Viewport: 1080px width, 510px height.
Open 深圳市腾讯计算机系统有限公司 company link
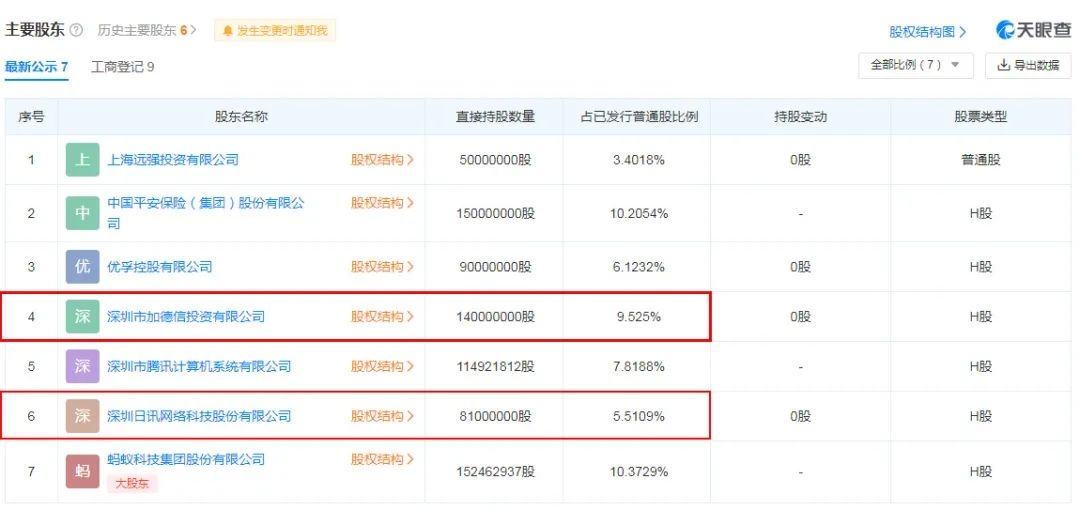coord(199,366)
